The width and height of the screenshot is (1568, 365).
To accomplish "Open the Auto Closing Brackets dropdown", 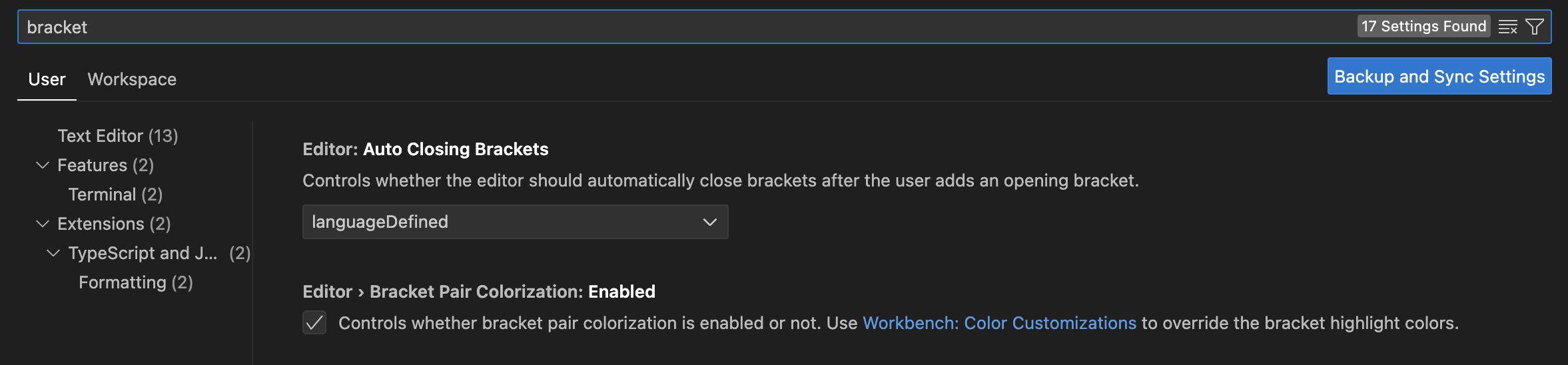I will (x=515, y=222).
